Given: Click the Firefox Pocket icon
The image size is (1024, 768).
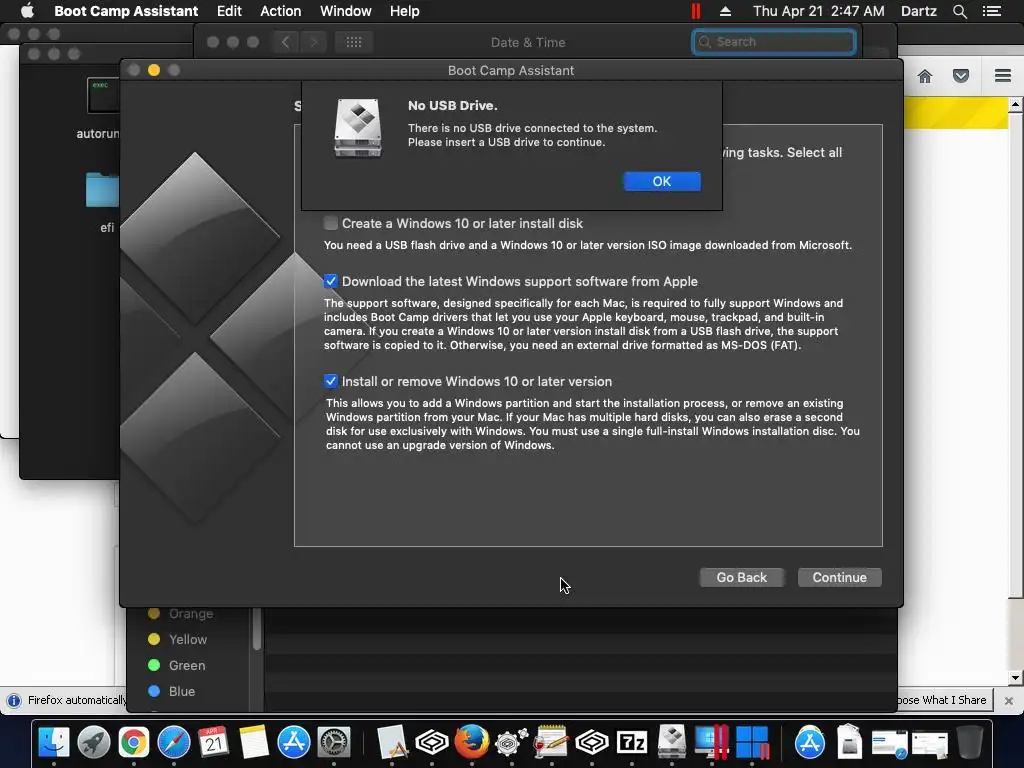Looking at the screenshot, I should [961, 76].
